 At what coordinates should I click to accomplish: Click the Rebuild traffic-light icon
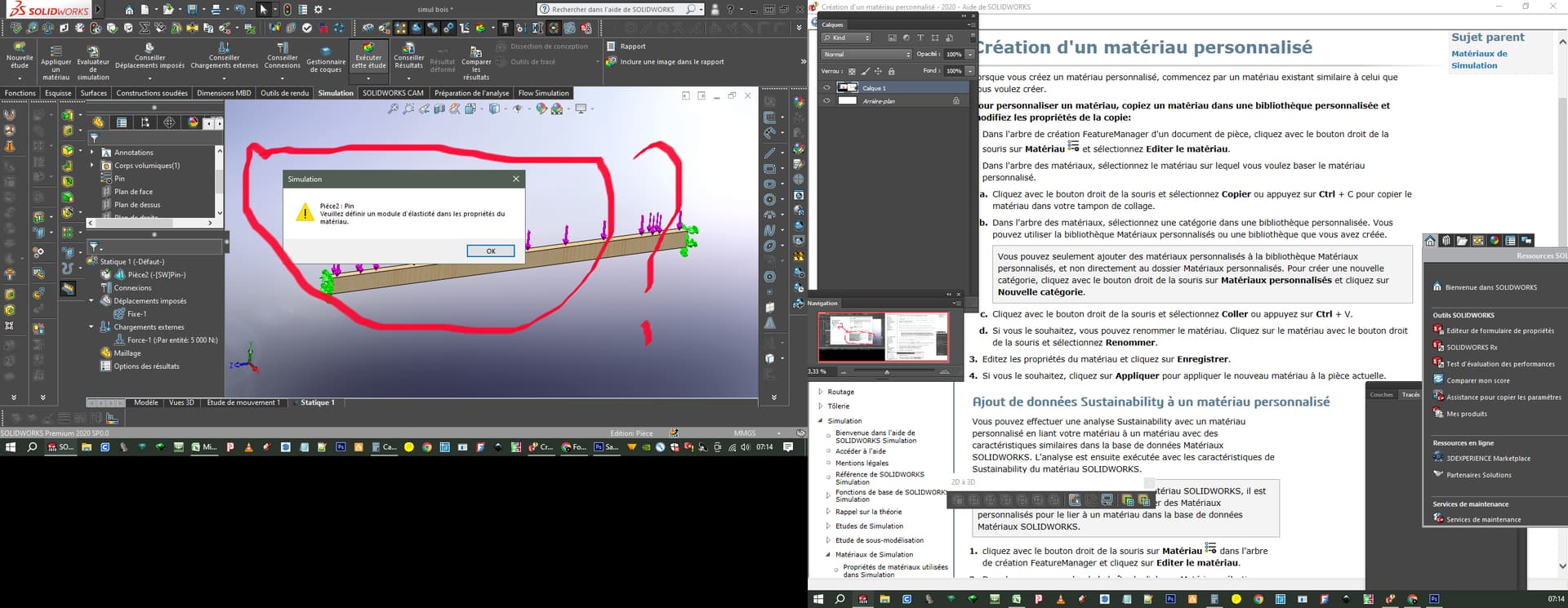[287, 10]
